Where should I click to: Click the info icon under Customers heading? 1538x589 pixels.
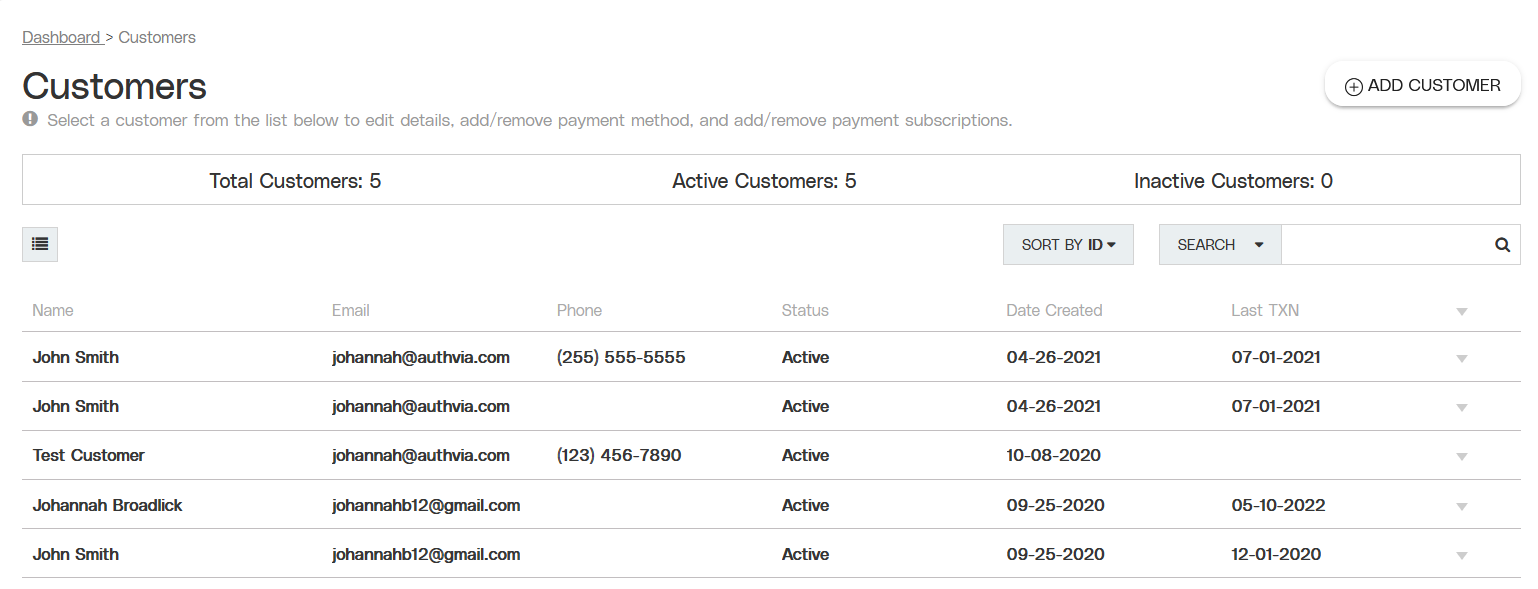click(30, 119)
